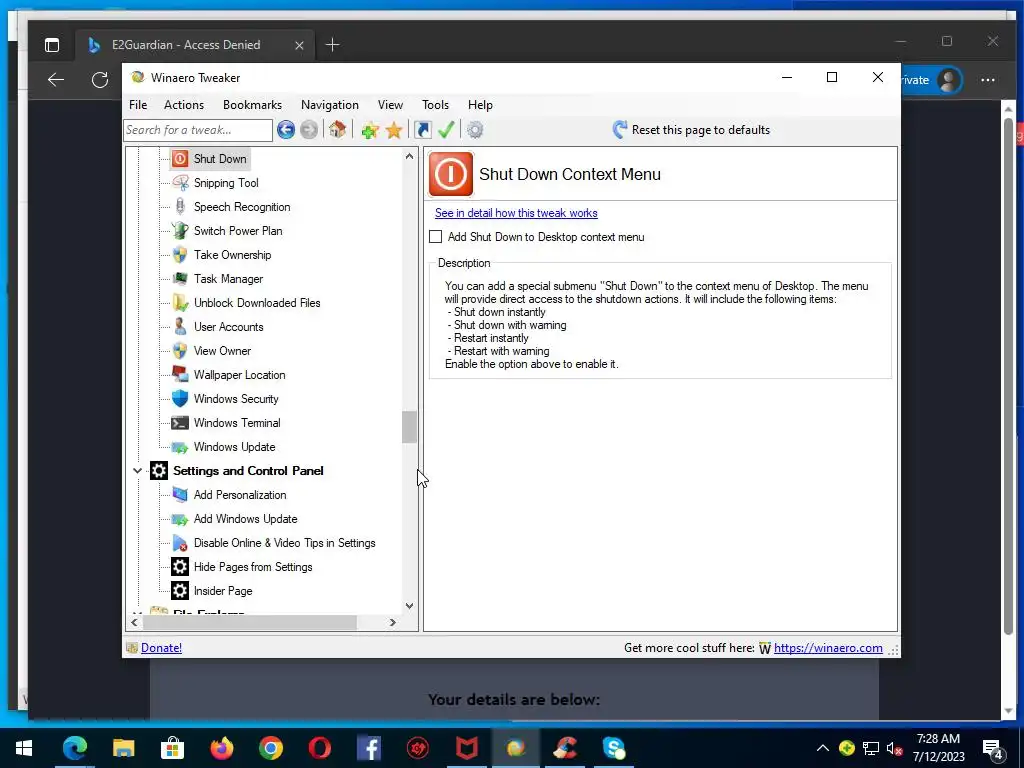Image resolution: width=1024 pixels, height=768 pixels.
Task: Click the tree scroll up arrow
Action: pos(409,156)
